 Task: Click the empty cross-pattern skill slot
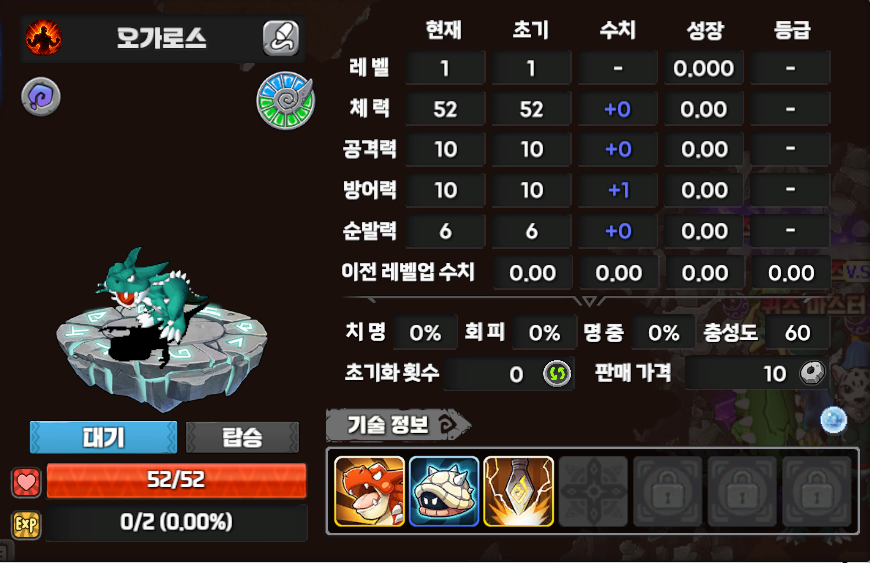coord(593,491)
